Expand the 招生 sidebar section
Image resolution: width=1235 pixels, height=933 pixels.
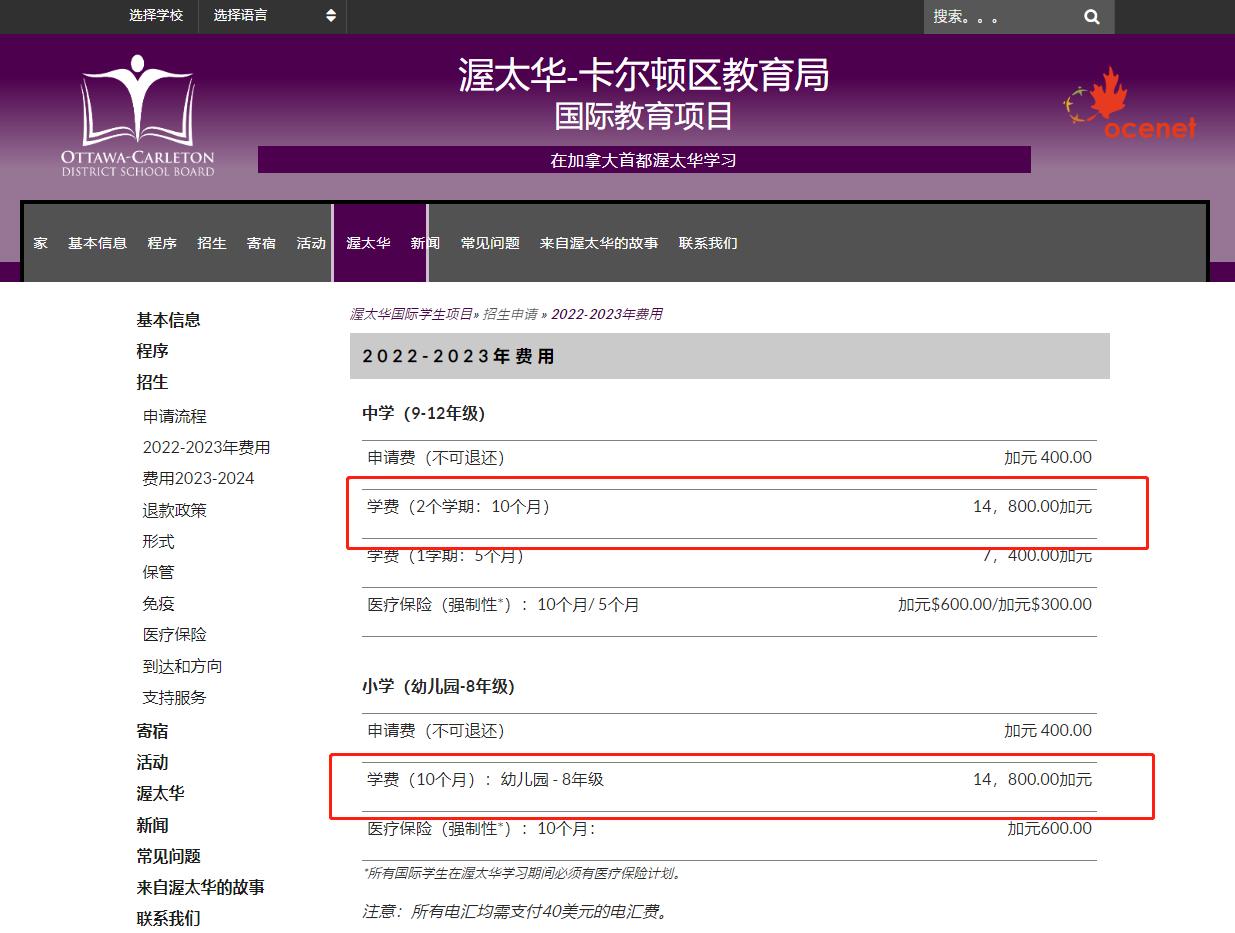point(152,382)
